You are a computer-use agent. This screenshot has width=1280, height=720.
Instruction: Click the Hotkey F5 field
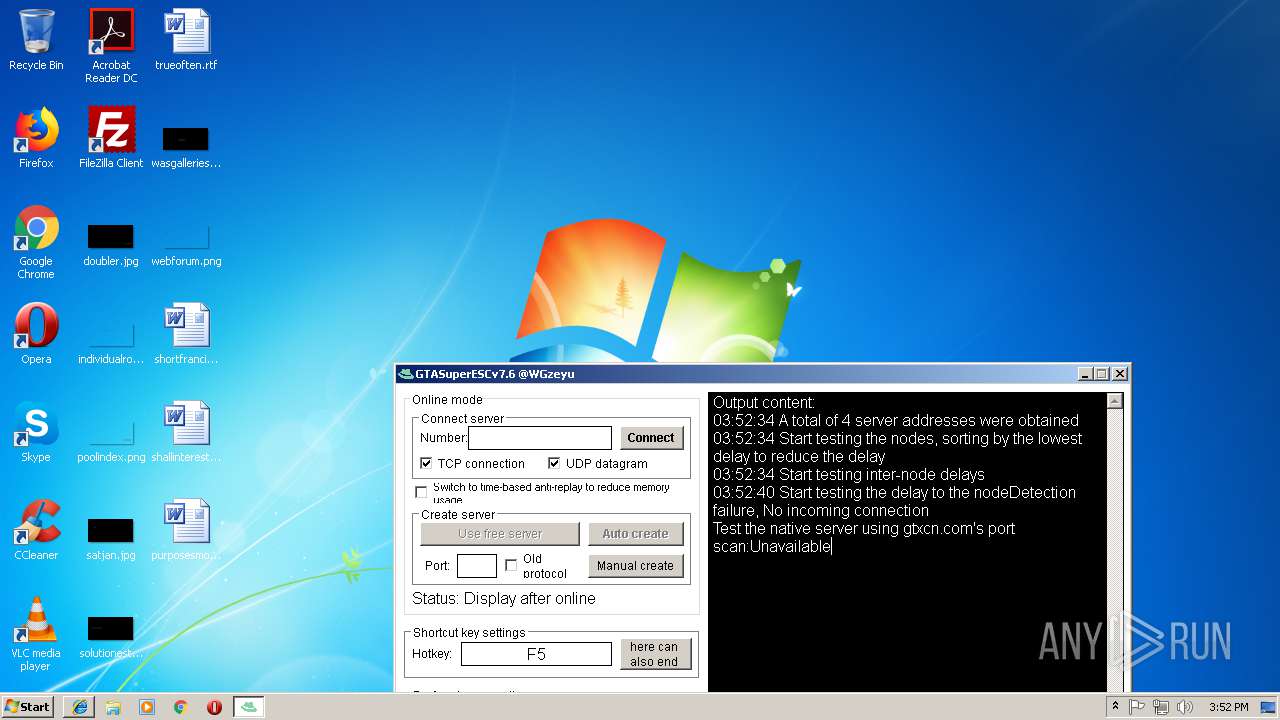click(x=536, y=654)
